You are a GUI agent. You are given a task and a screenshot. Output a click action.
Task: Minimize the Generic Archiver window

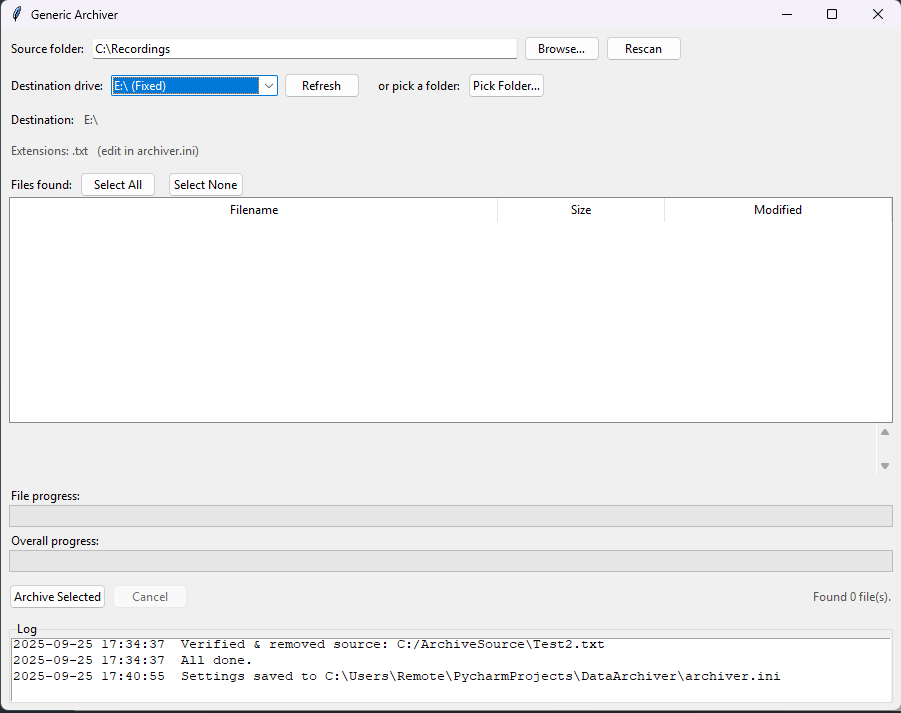point(786,15)
